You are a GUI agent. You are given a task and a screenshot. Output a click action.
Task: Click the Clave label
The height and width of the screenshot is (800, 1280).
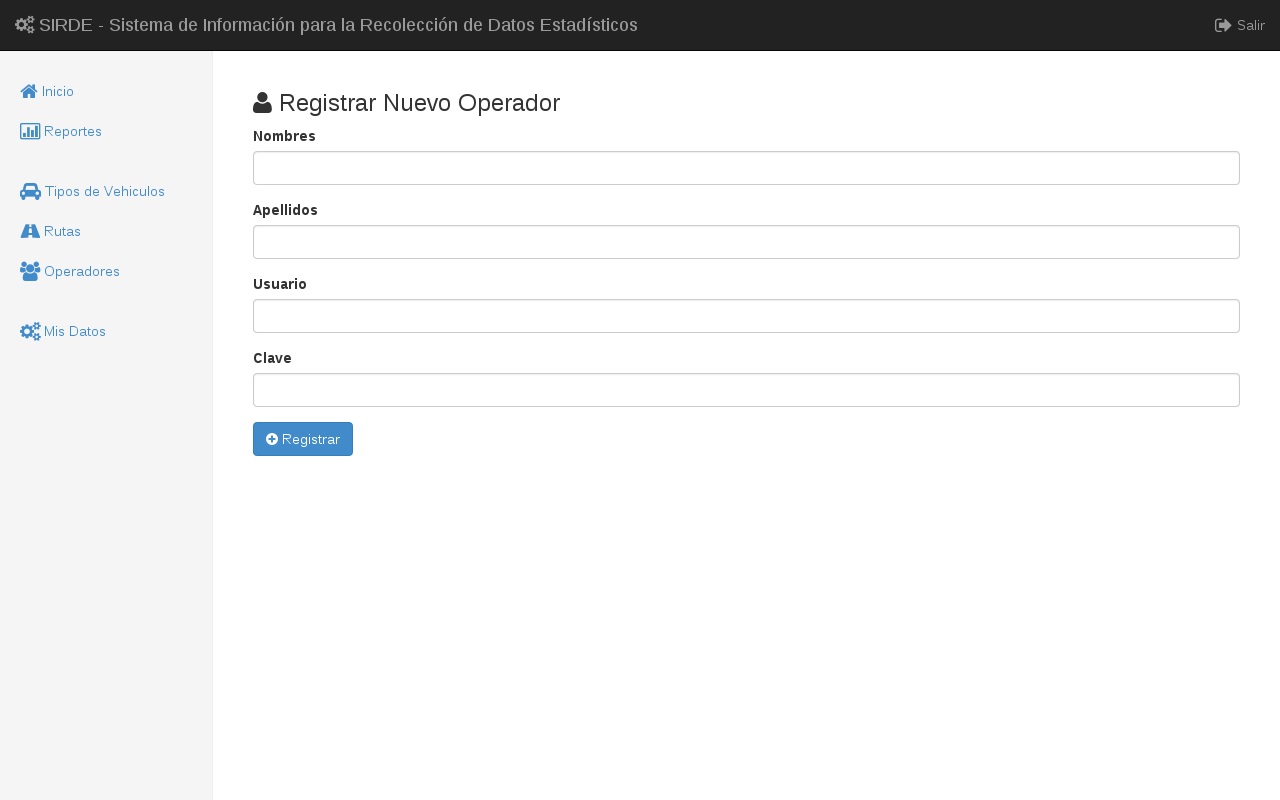coord(272,358)
